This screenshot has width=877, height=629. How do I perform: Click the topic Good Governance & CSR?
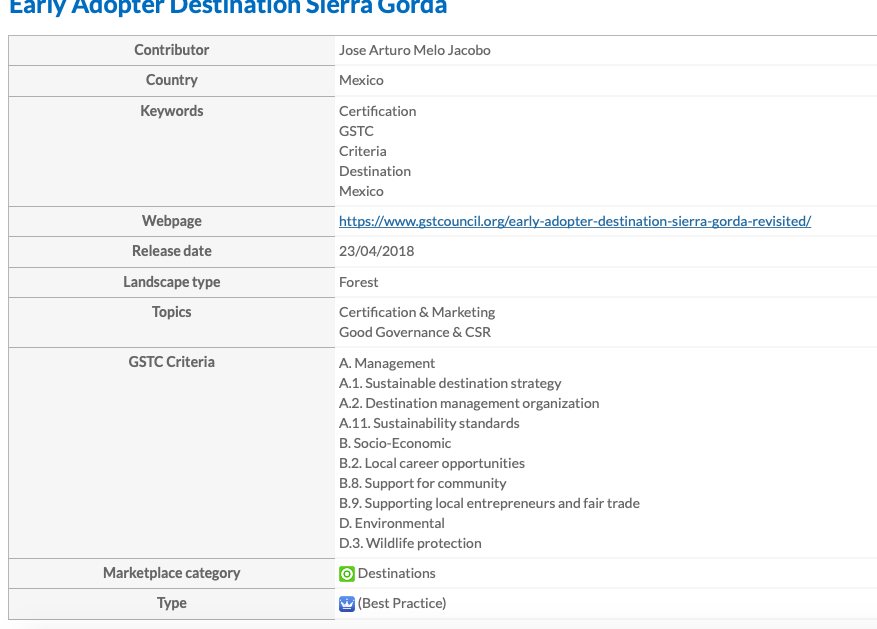pos(415,332)
